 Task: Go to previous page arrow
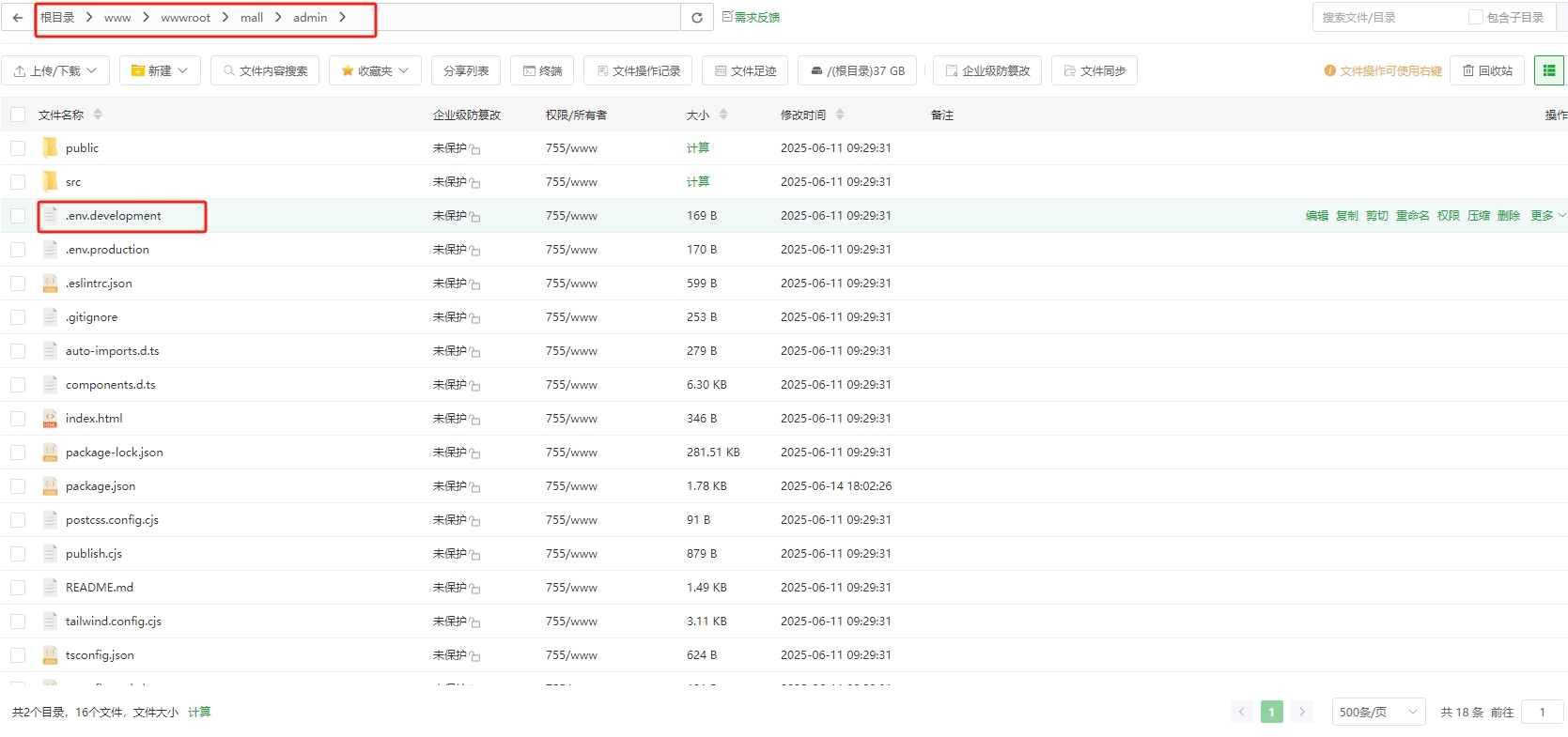coord(1242,712)
